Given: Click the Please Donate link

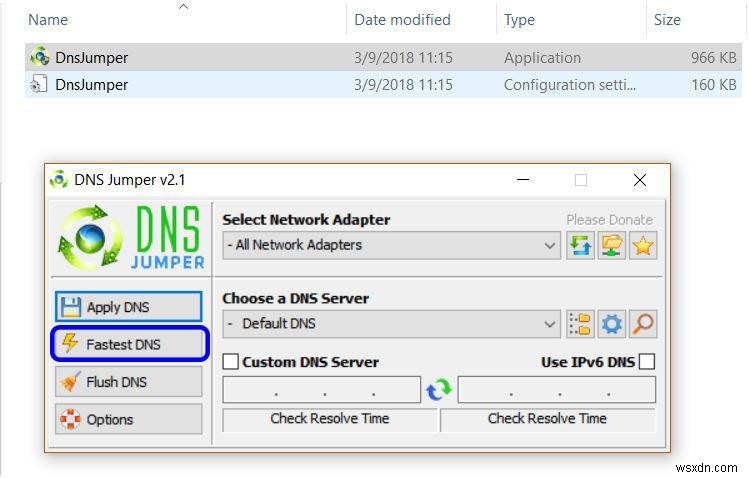Looking at the screenshot, I should click(x=610, y=220).
